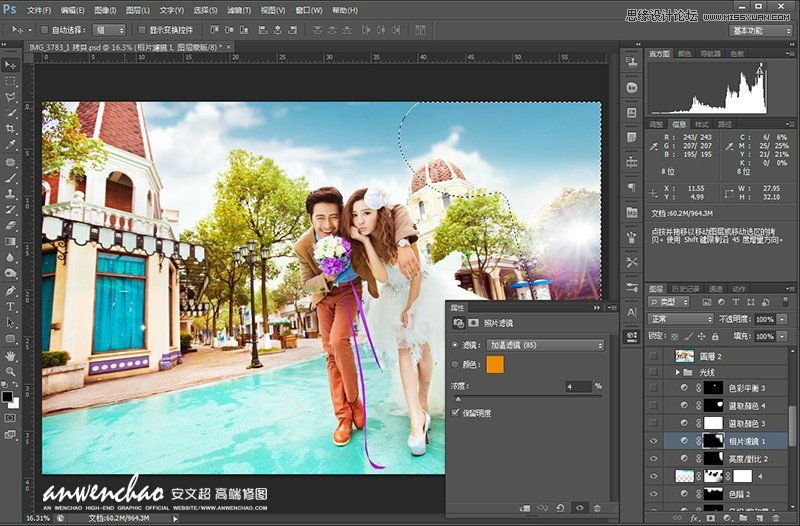This screenshot has width=800, height=526.
Task: Show the 色彩平衡 3 layer
Action: 654,388
